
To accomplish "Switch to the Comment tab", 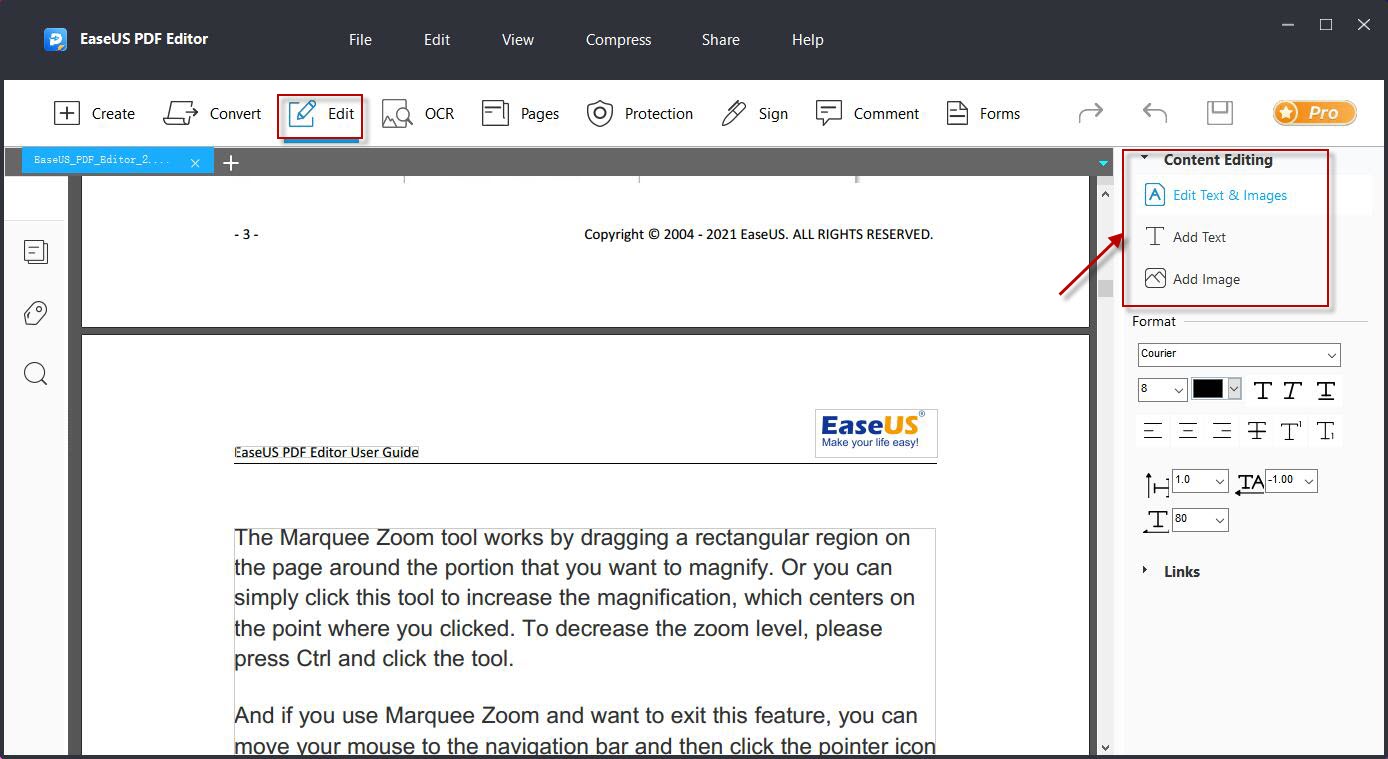I will click(868, 113).
